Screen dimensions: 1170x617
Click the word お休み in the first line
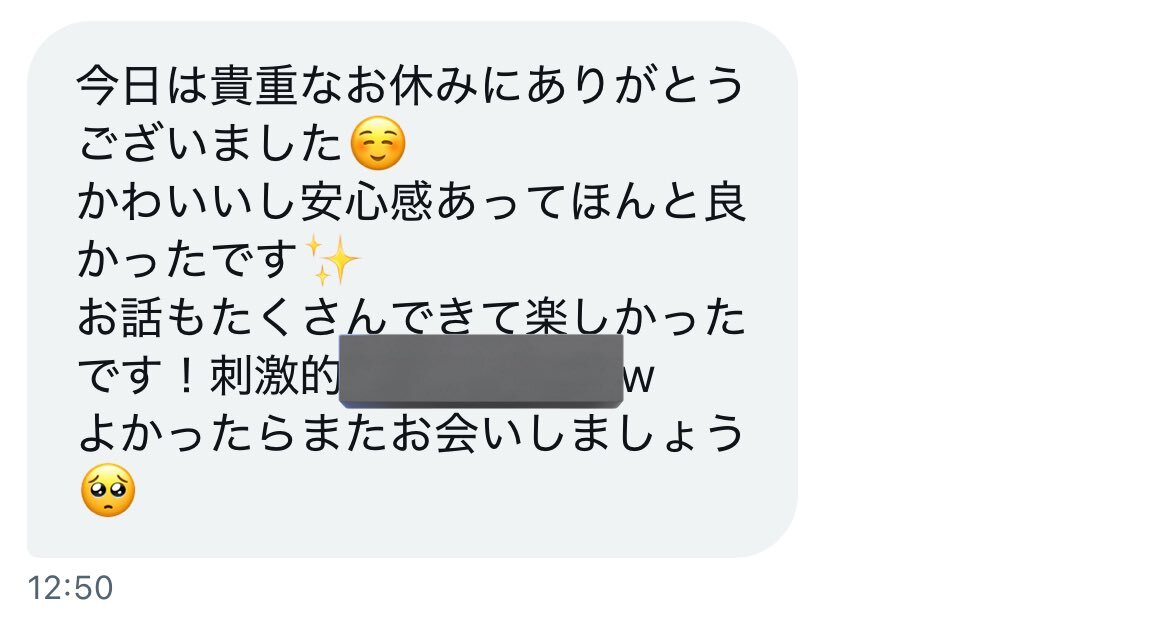coord(412,85)
